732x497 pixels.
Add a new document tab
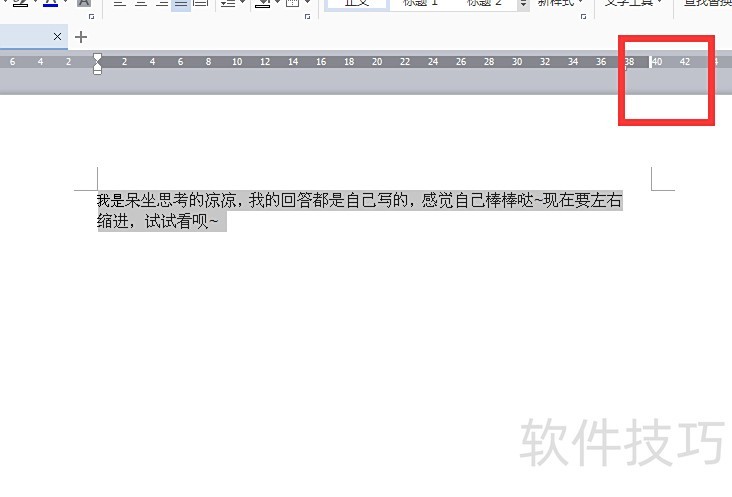coord(81,37)
